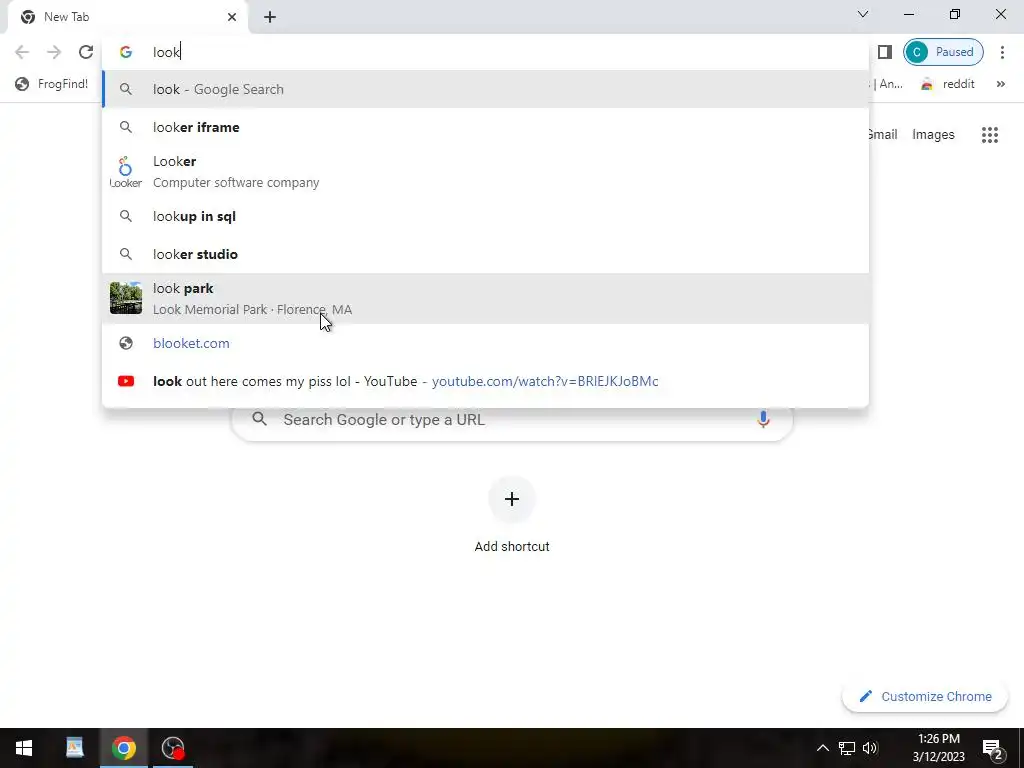The image size is (1024, 768).
Task: Open the Images link
Action: 933,135
